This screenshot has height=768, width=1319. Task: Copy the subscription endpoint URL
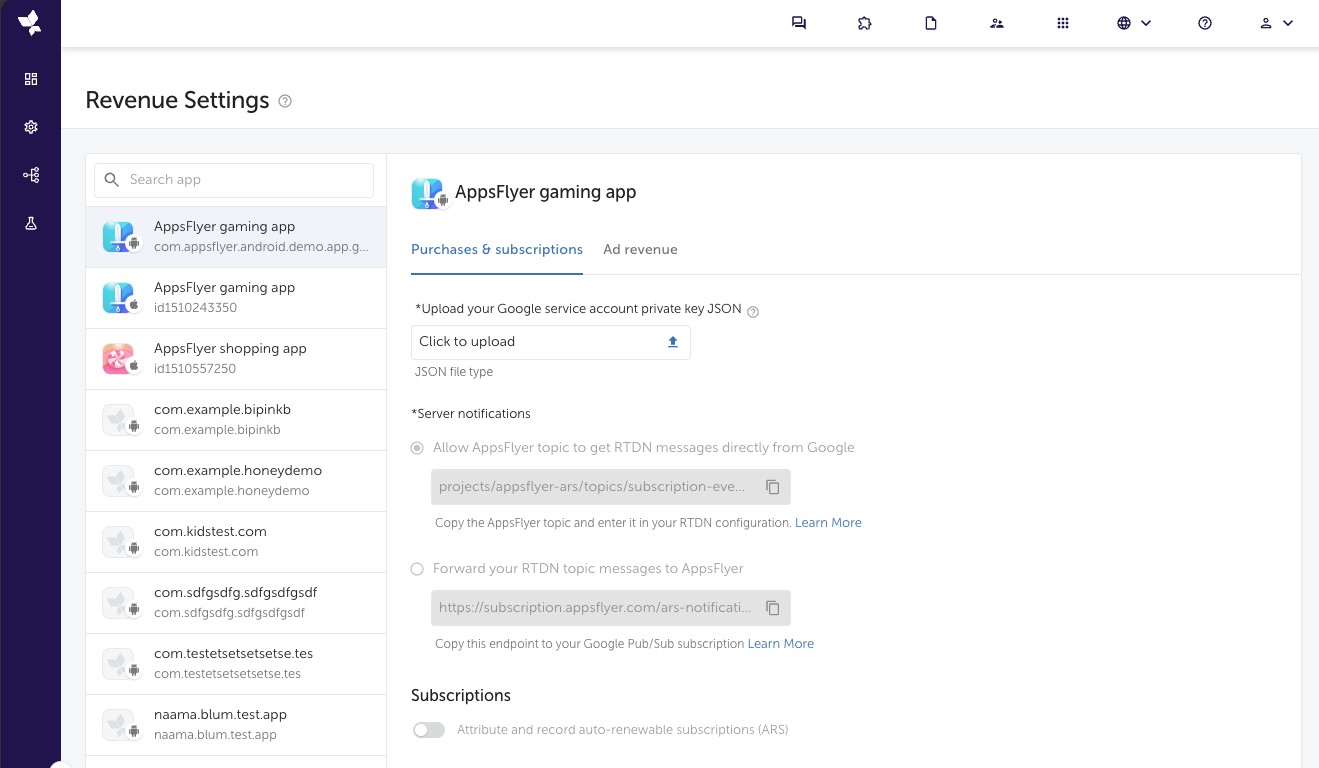click(x=773, y=608)
